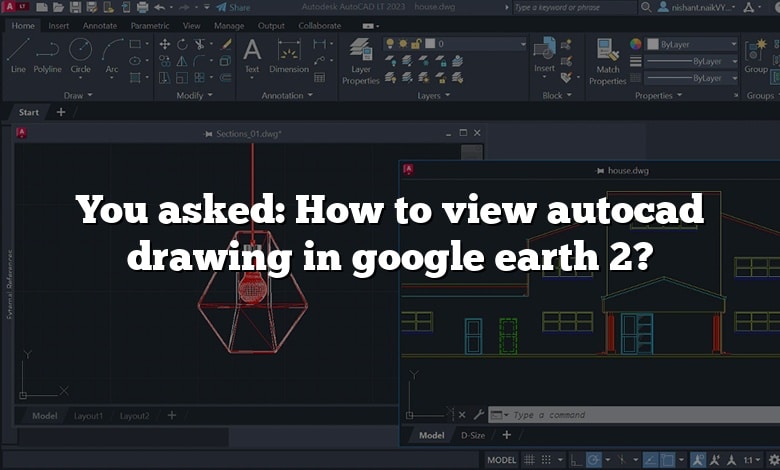Activate the Move tool in Modify
This screenshot has width=780, height=470.
(x=165, y=44)
